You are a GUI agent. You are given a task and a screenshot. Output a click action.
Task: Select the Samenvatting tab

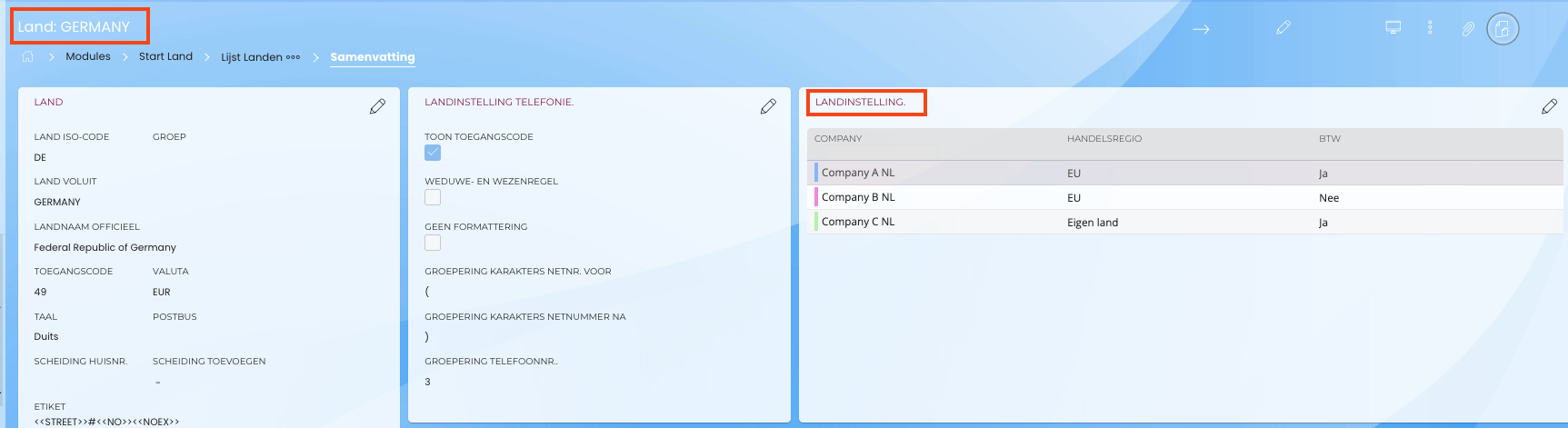pyautogui.click(x=372, y=56)
